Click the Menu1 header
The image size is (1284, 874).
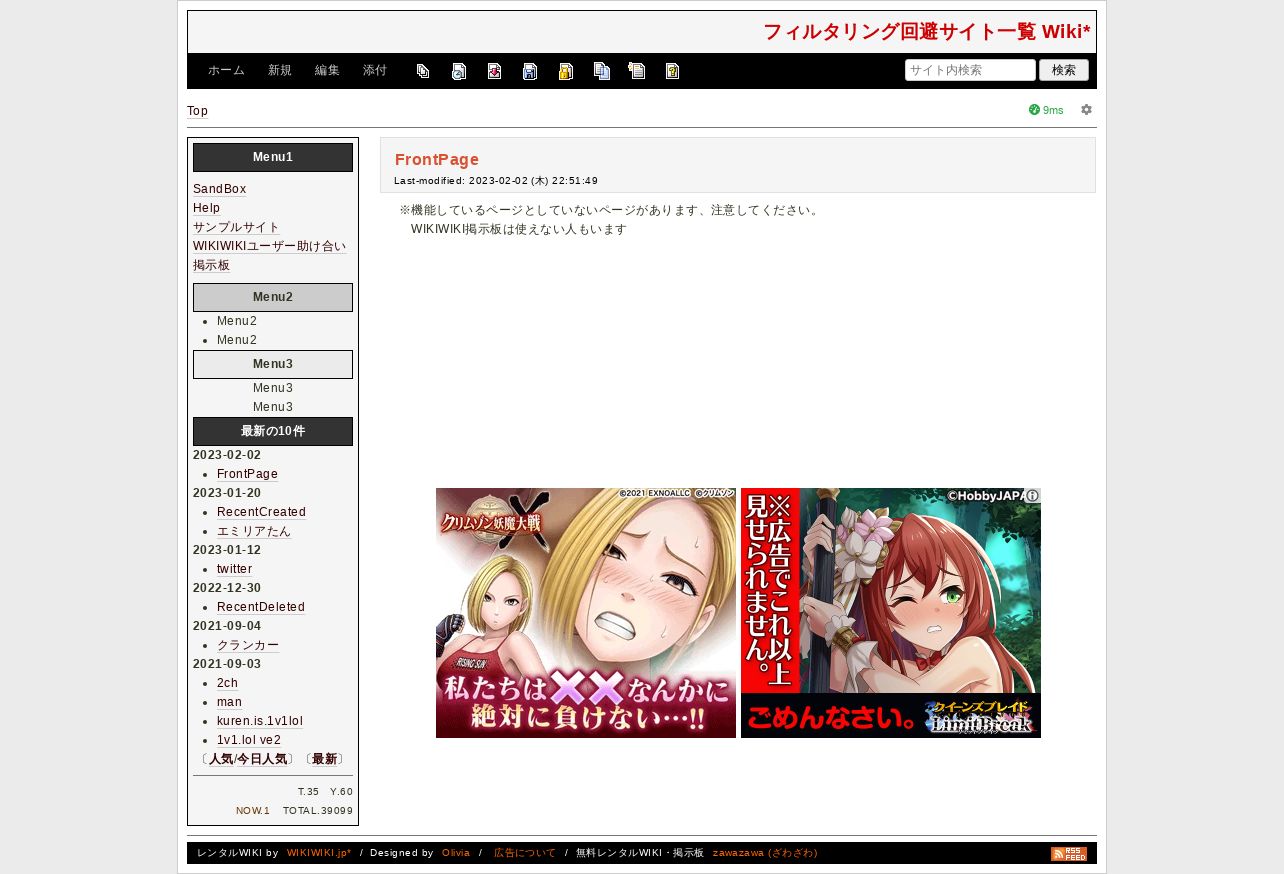pyautogui.click(x=273, y=157)
